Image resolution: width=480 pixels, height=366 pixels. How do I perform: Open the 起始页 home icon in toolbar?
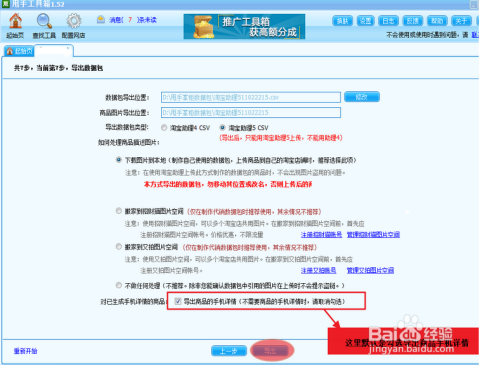pyautogui.click(x=15, y=21)
